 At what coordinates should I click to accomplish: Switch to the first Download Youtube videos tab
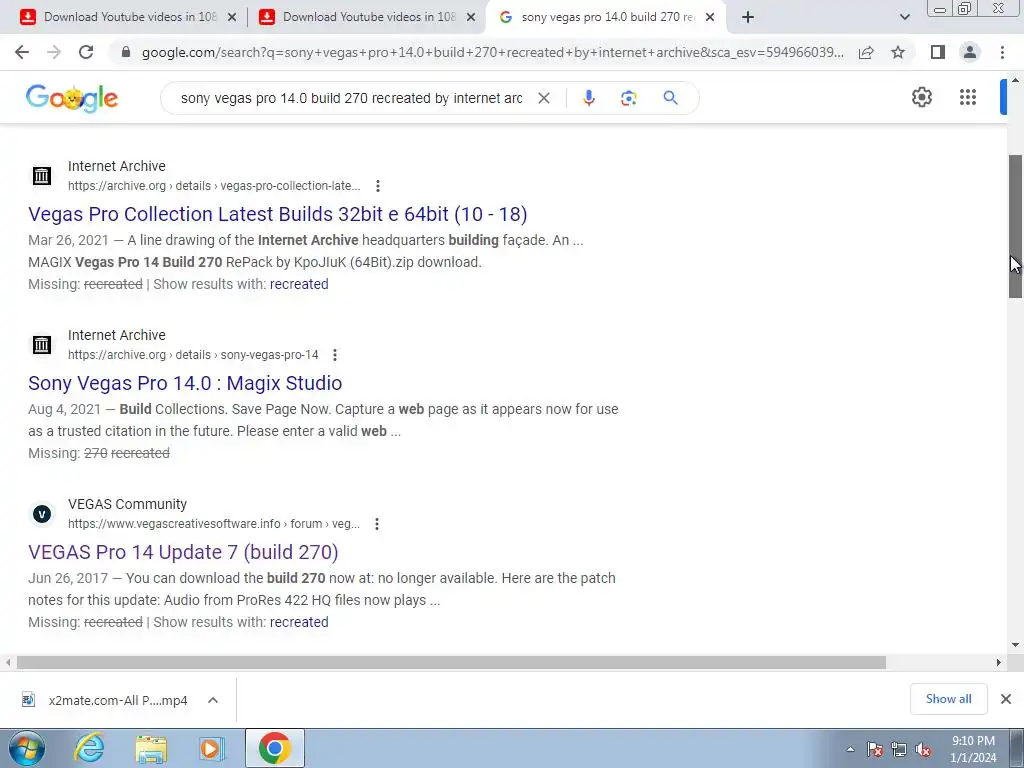click(x=130, y=17)
